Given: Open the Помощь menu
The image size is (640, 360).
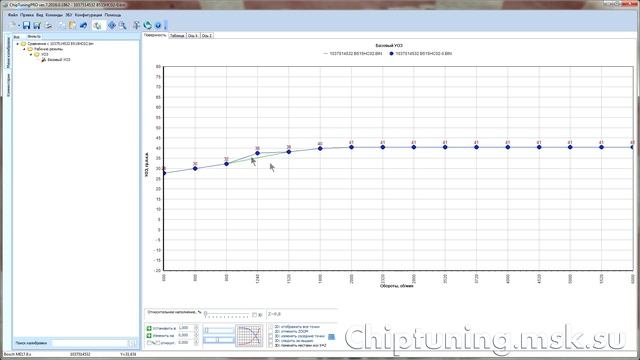Looking at the screenshot, I should pyautogui.click(x=113, y=15).
